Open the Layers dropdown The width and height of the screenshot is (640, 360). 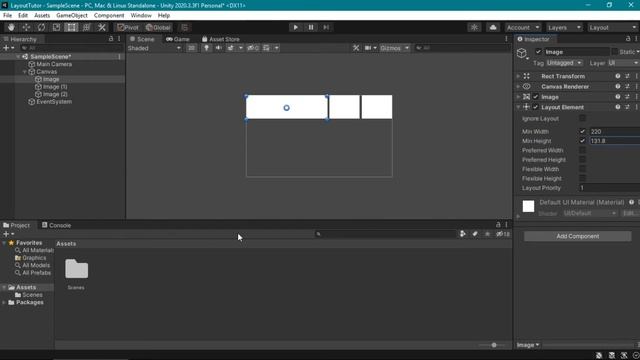pyautogui.click(x=564, y=27)
